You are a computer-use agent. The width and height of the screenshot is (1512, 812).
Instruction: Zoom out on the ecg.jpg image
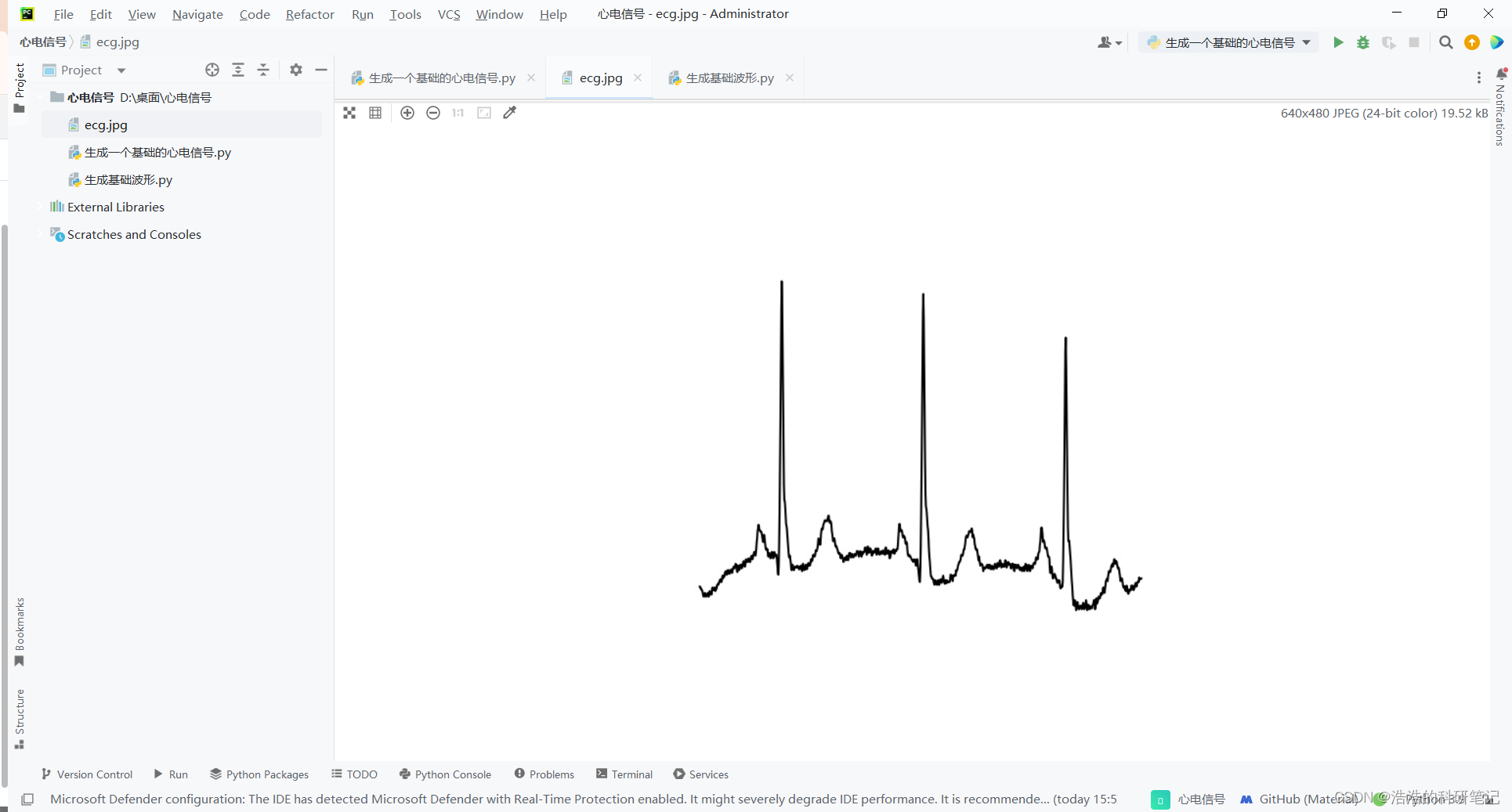point(433,113)
